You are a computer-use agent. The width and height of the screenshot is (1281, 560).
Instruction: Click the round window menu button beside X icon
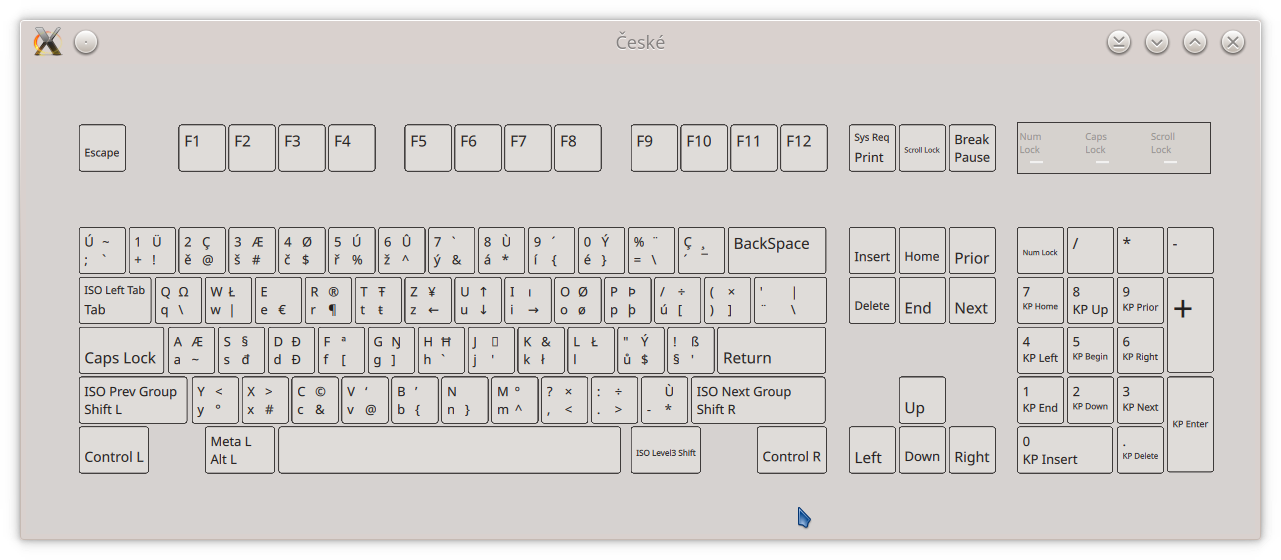point(86,42)
